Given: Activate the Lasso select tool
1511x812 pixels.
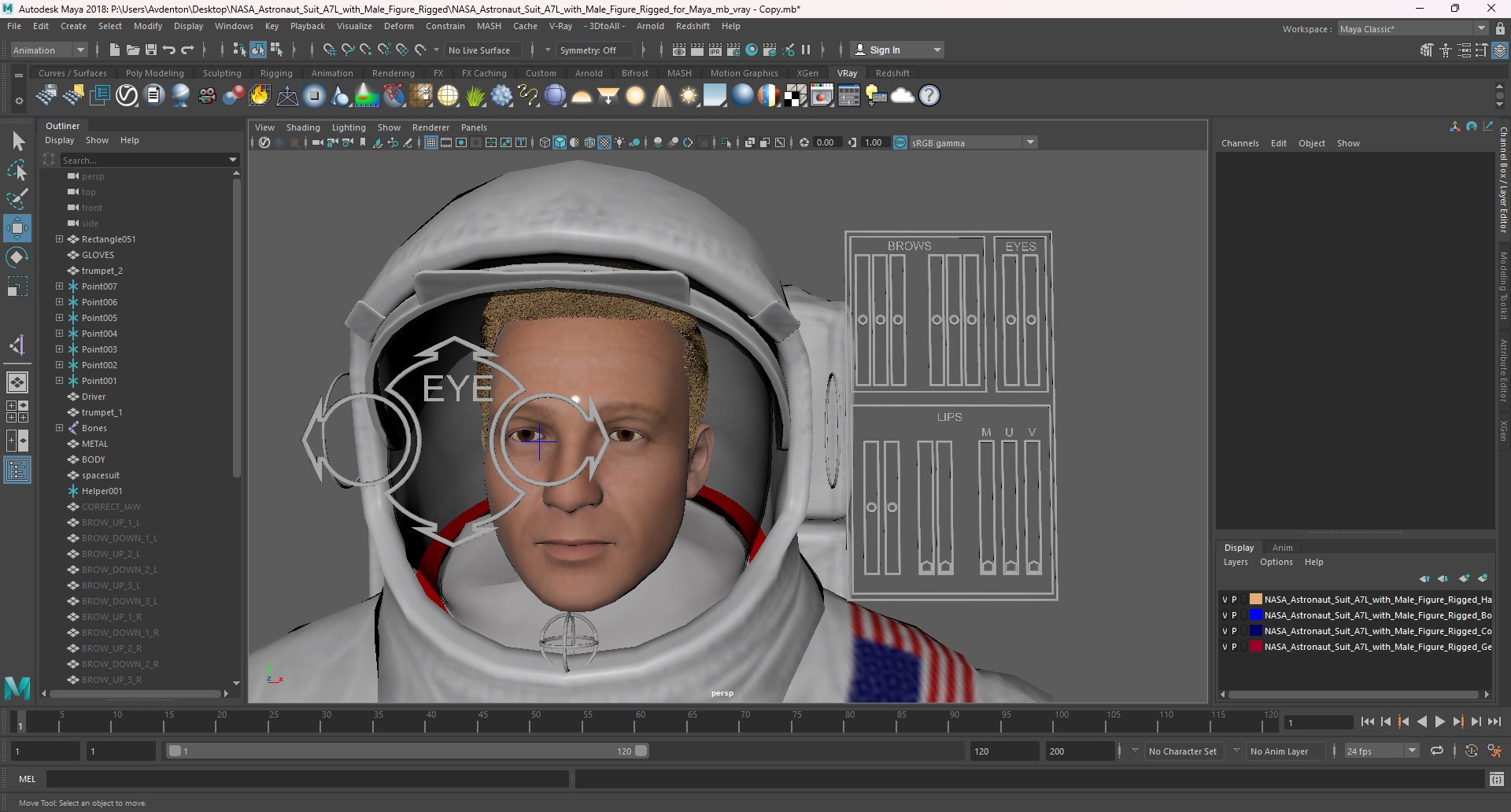Looking at the screenshot, I should (x=17, y=169).
